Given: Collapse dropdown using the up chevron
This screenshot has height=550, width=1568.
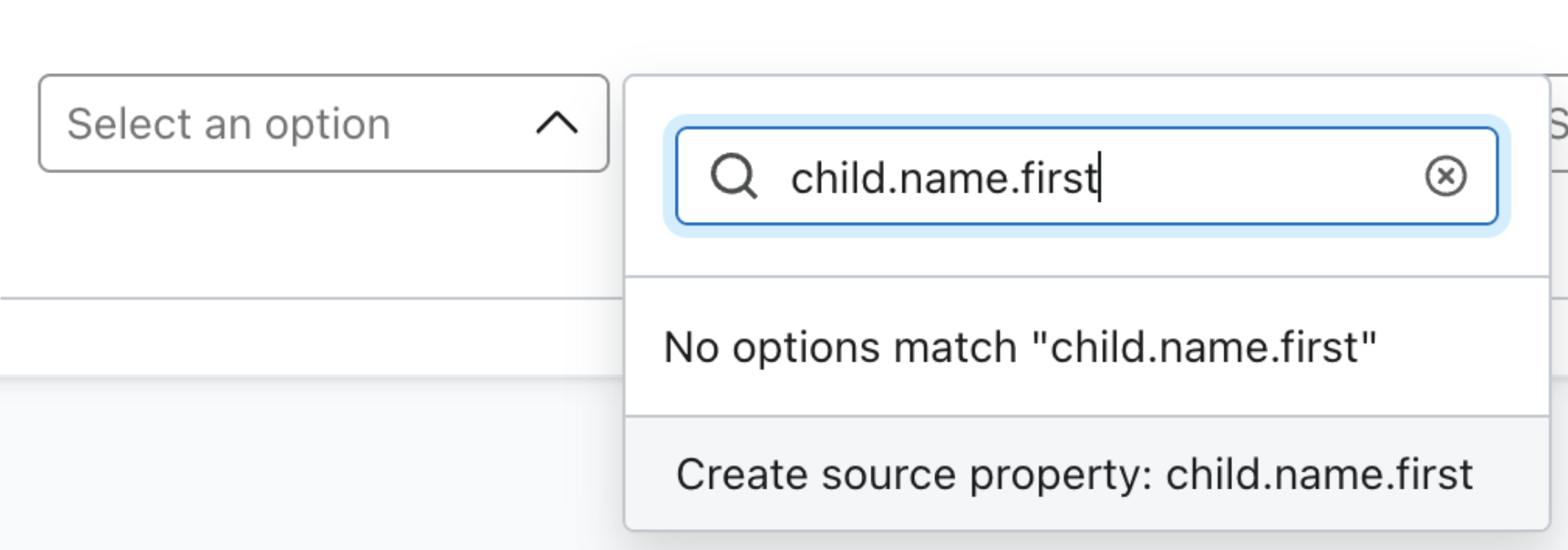Looking at the screenshot, I should [x=556, y=124].
